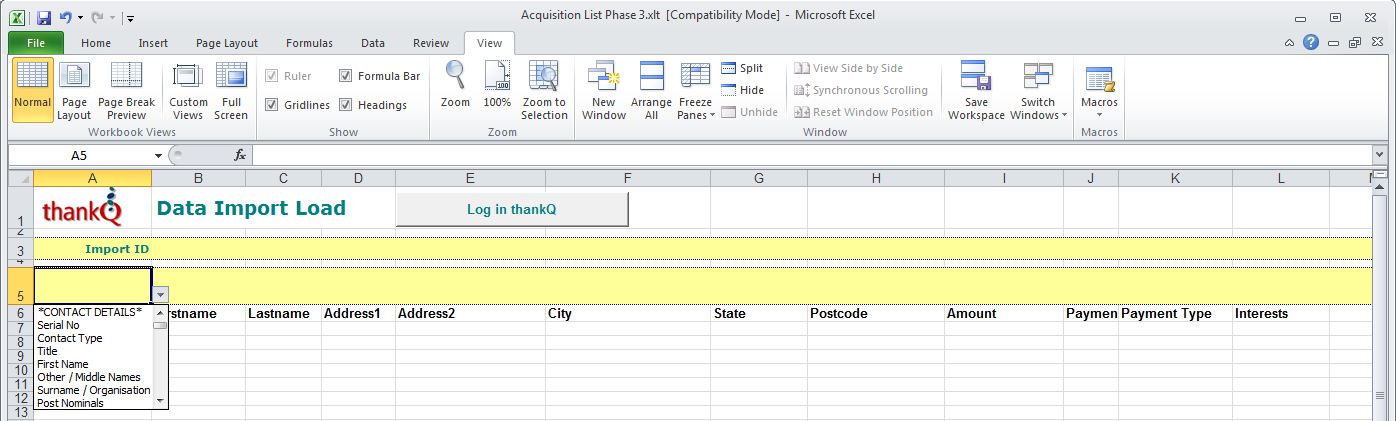Open Page Break Preview
The image size is (1396, 421).
pos(127,90)
